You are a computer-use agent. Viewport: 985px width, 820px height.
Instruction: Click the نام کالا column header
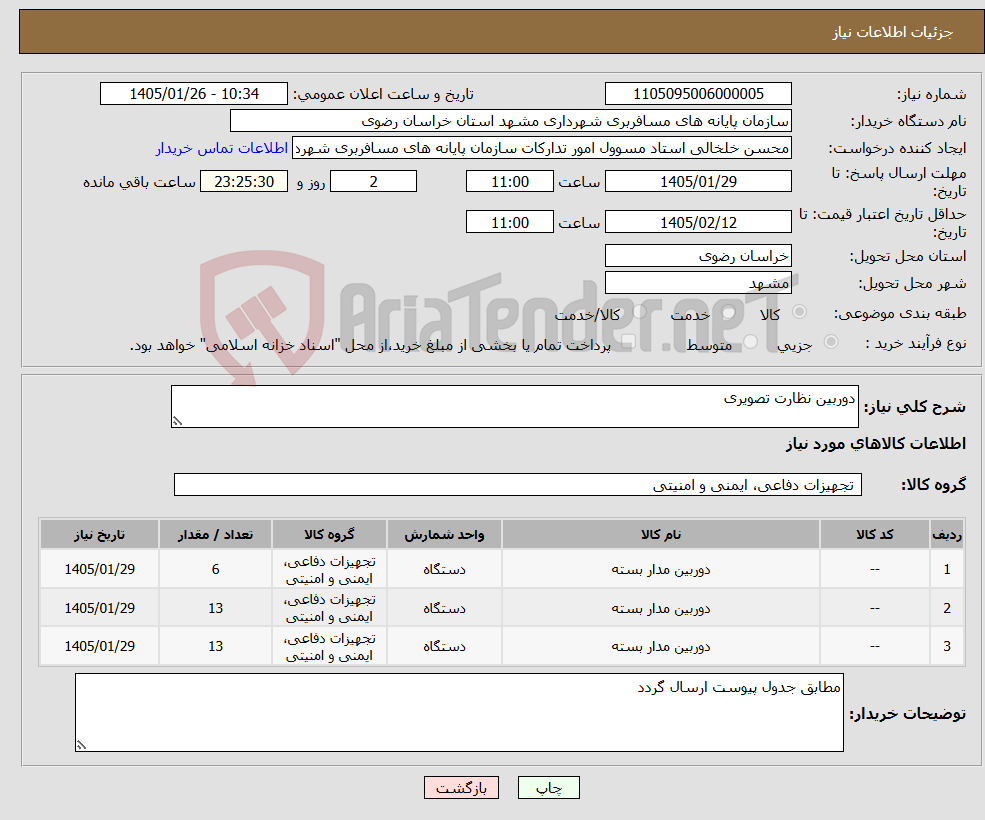click(661, 534)
